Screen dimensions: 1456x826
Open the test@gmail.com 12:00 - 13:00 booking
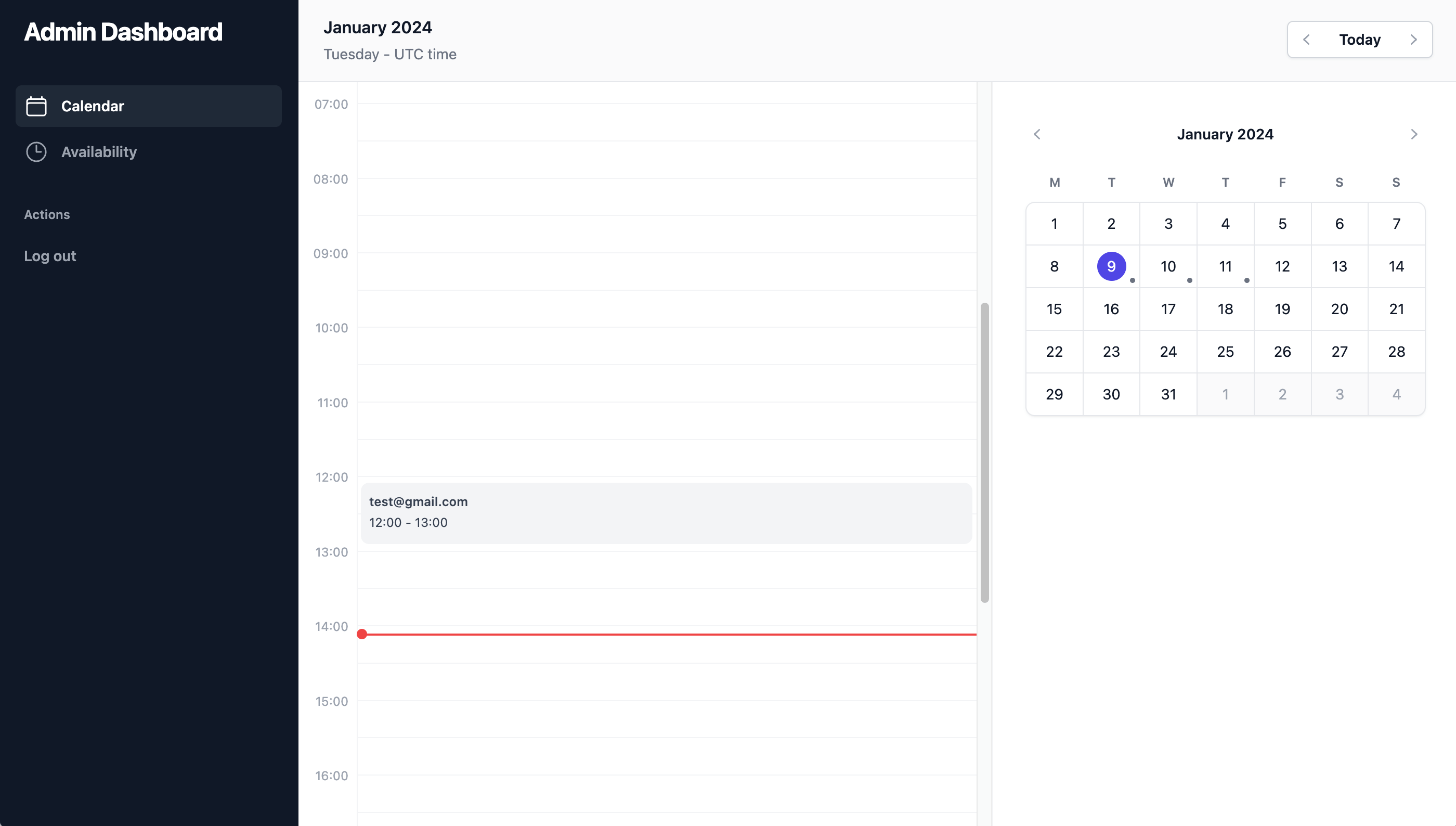[666, 513]
